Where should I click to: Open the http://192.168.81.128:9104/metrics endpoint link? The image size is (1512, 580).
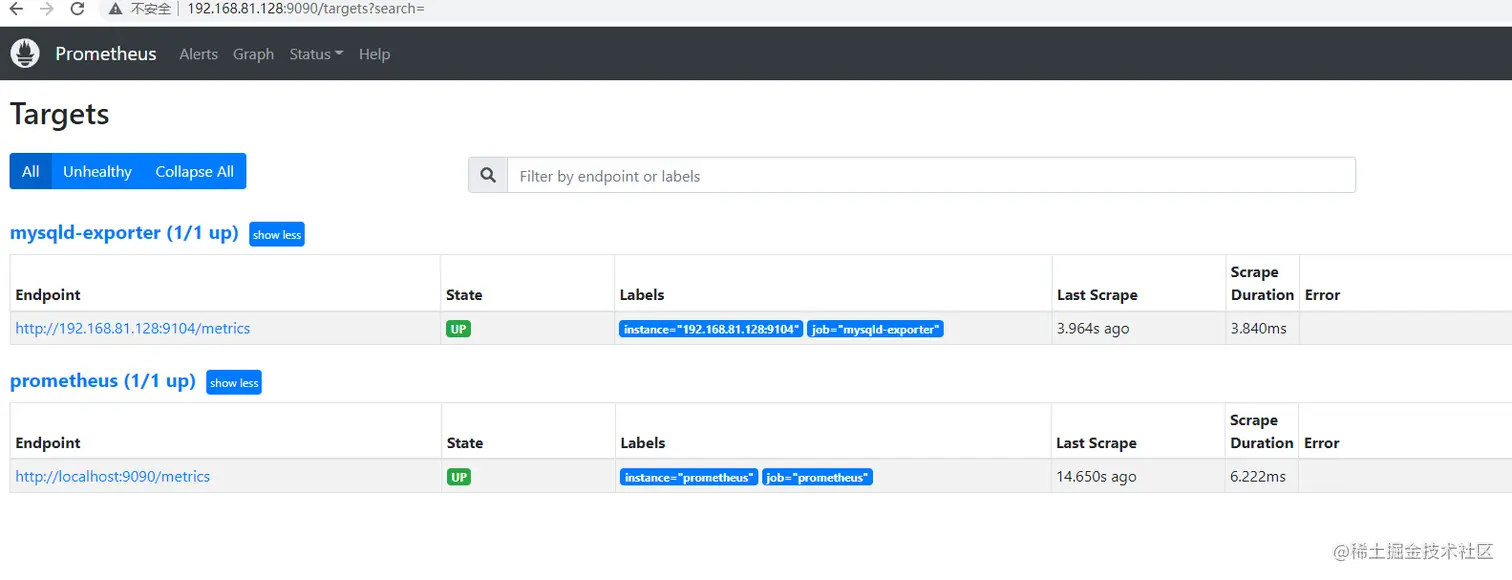click(x=133, y=328)
